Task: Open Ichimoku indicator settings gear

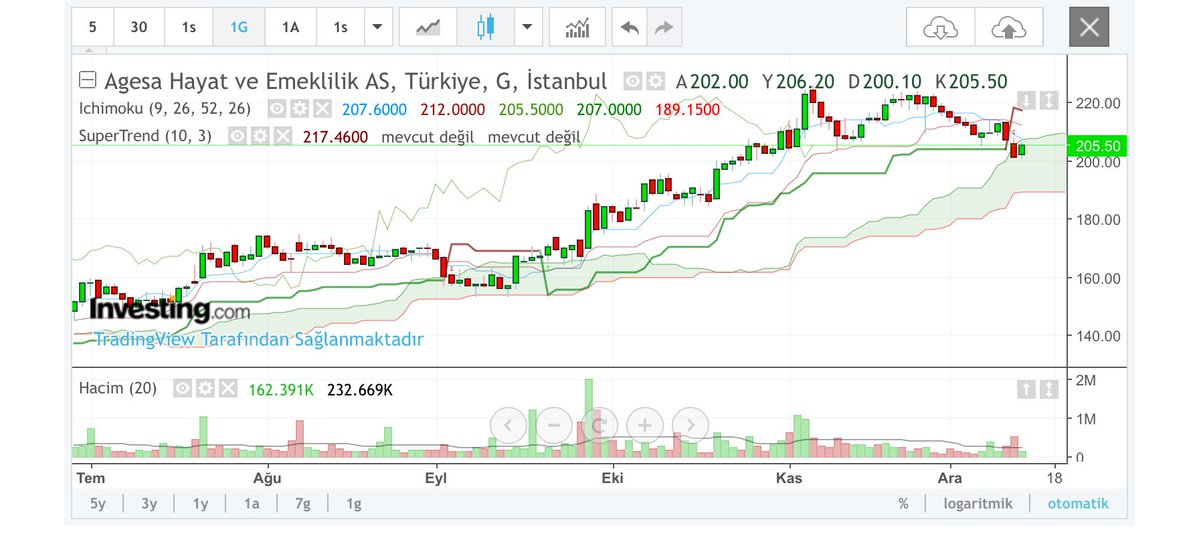Action: coord(300,109)
